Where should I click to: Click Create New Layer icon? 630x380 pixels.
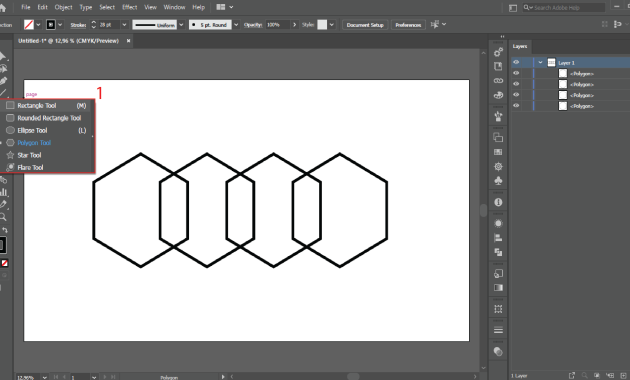pos(623,376)
